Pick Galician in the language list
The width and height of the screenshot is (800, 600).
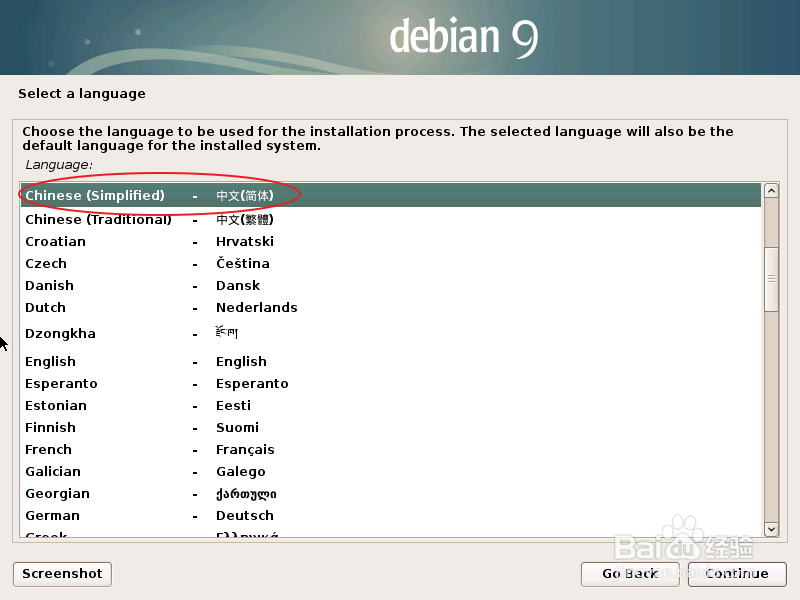coord(391,471)
